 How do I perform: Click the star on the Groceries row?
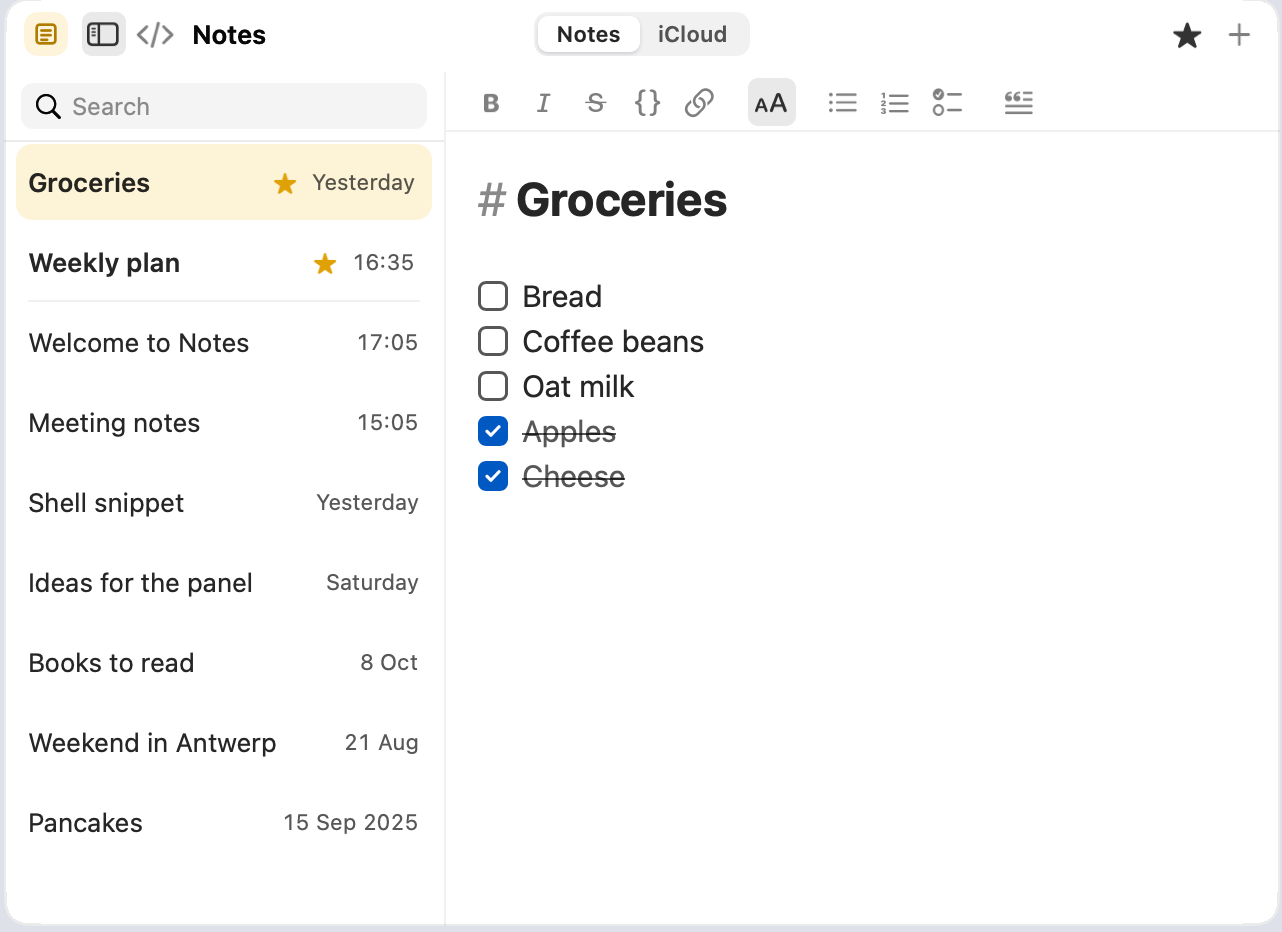click(x=285, y=183)
